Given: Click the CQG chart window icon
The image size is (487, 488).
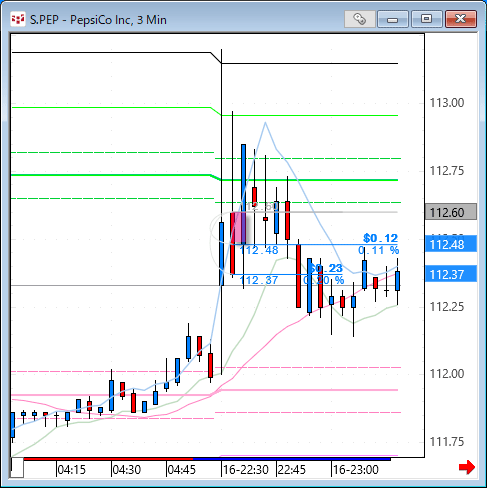Looking at the screenshot, I should (17, 19).
